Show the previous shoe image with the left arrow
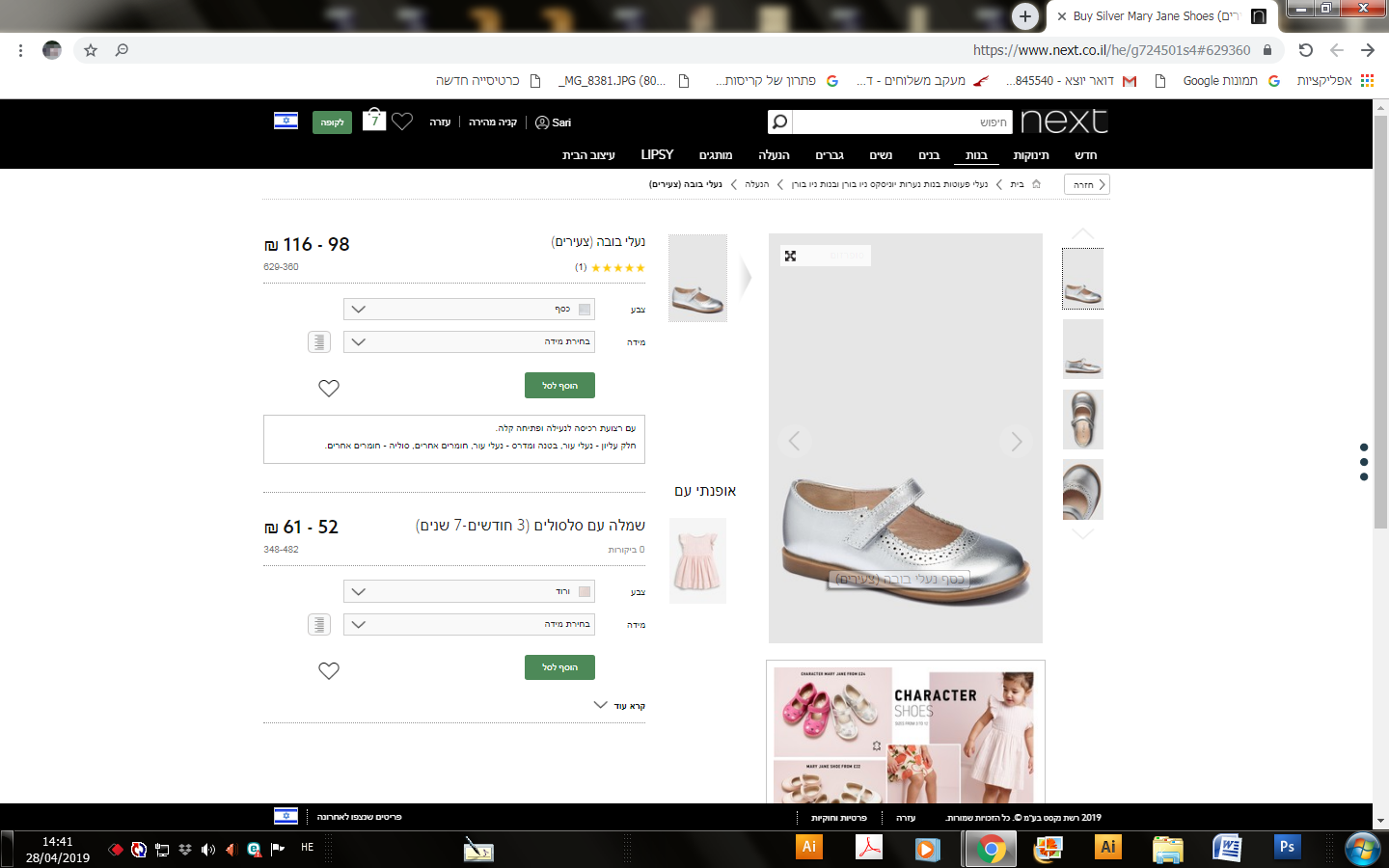Image resolution: width=1389 pixels, height=868 pixels. point(795,441)
